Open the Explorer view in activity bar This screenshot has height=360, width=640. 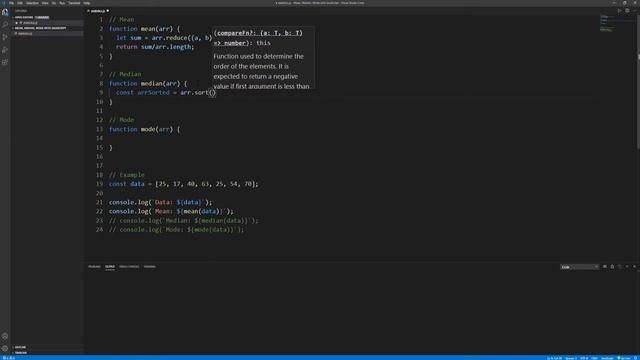[5, 12]
